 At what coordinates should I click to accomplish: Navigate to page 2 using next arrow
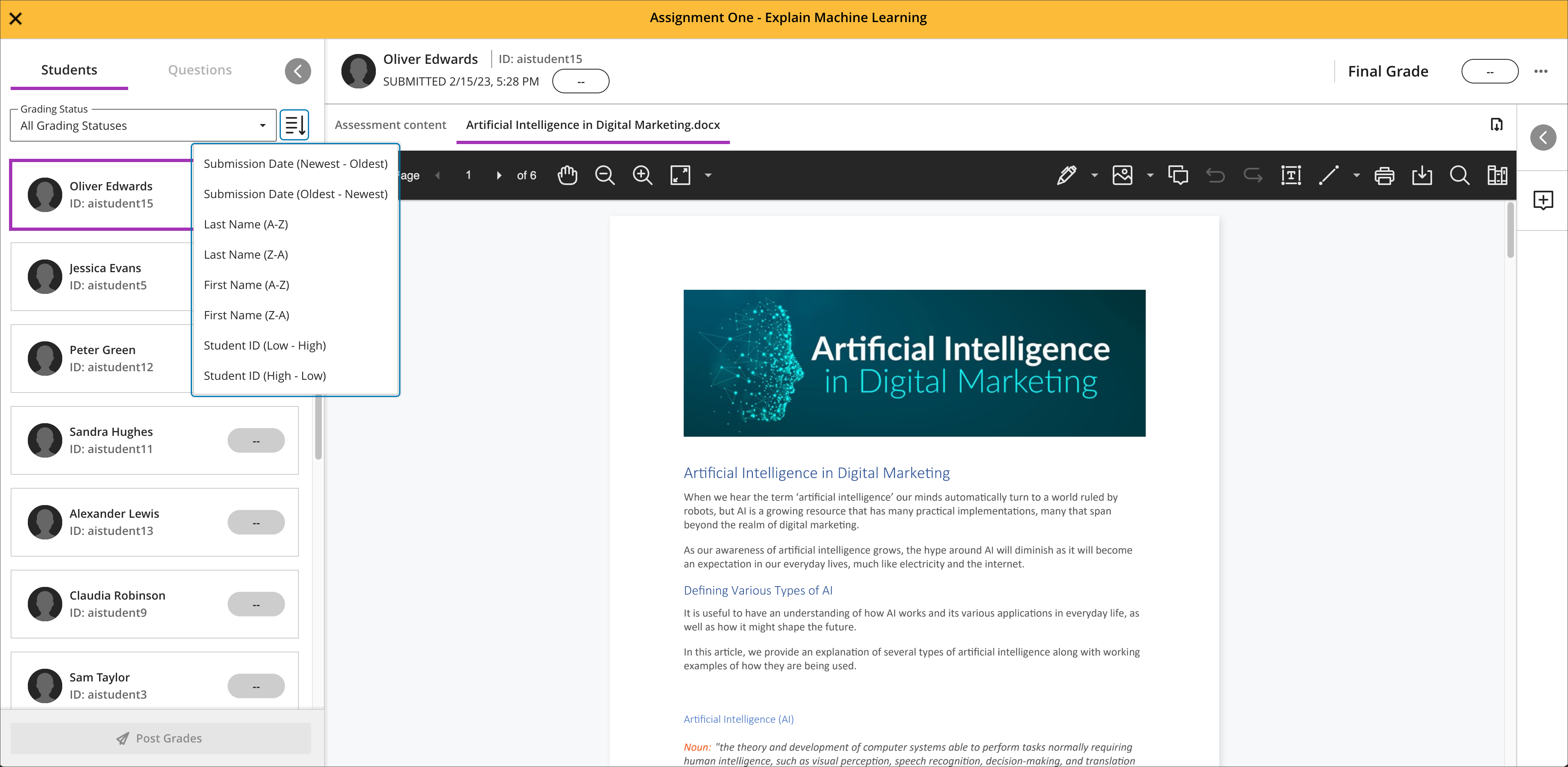click(x=500, y=176)
